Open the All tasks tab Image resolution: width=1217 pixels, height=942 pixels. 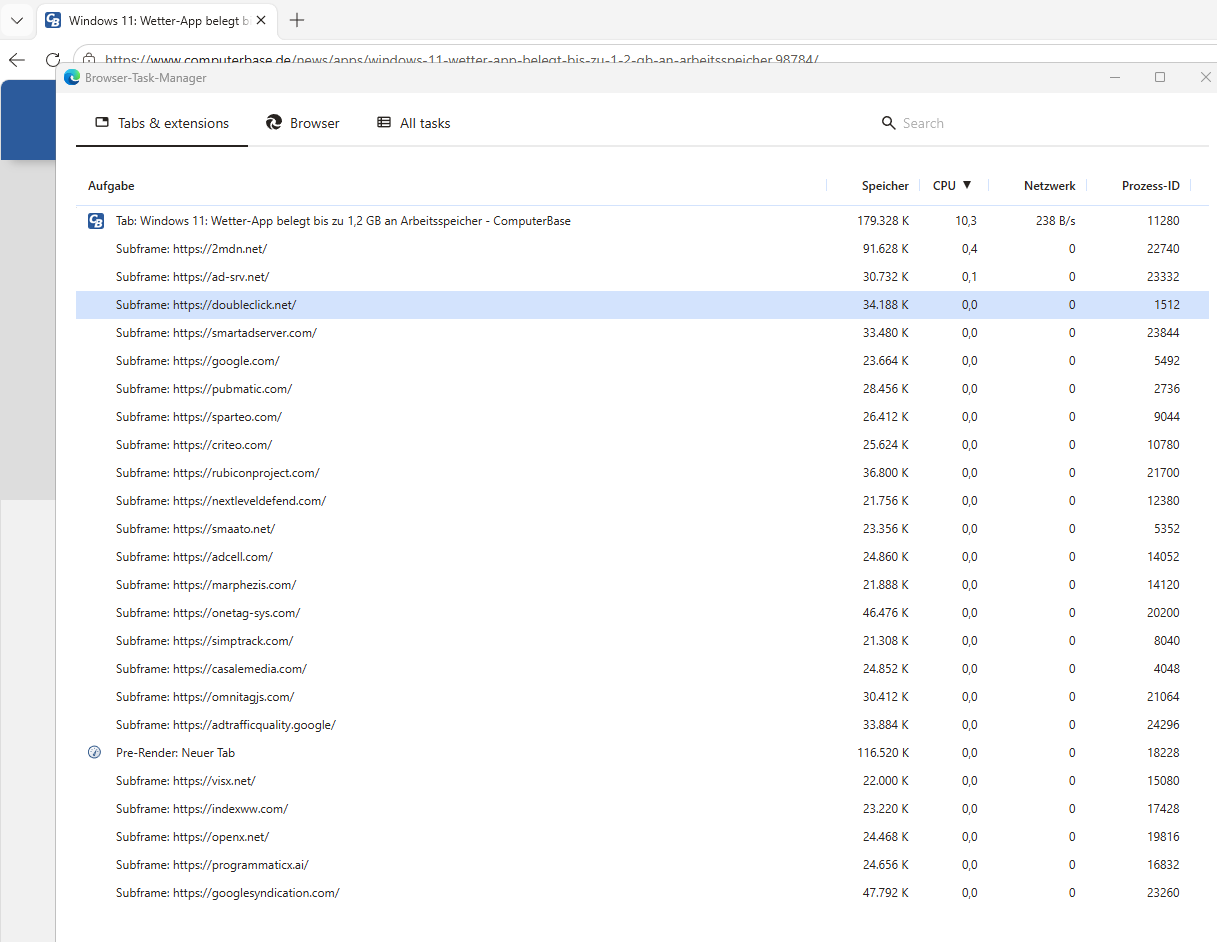coord(414,123)
